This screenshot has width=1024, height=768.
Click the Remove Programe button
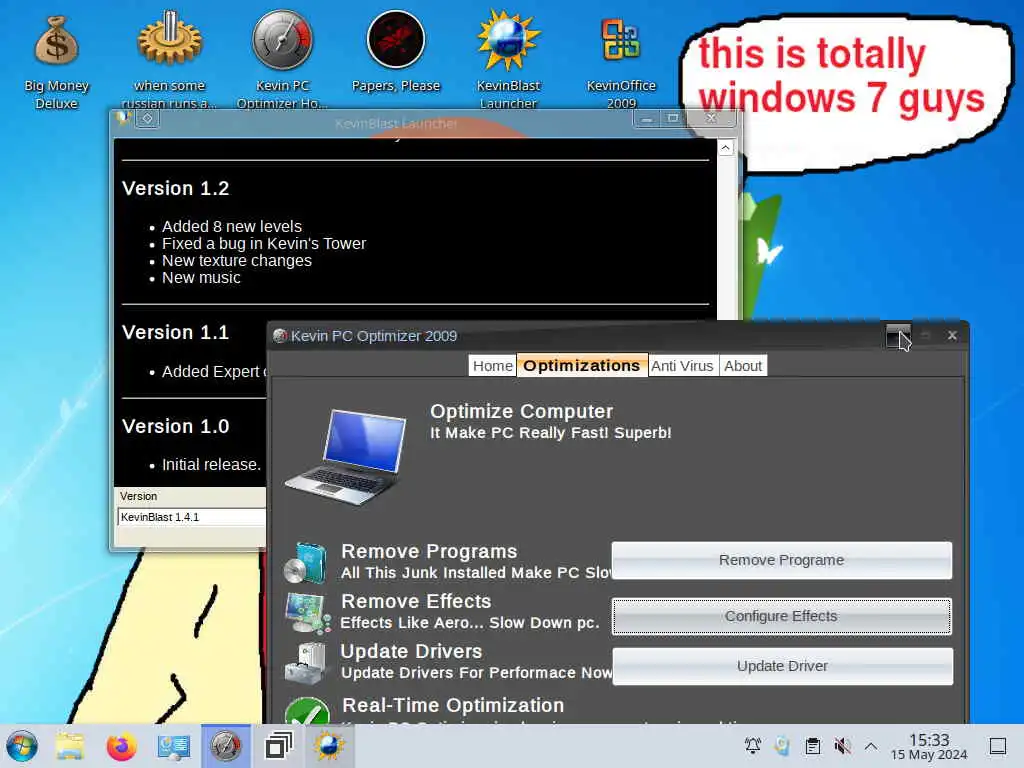point(782,560)
